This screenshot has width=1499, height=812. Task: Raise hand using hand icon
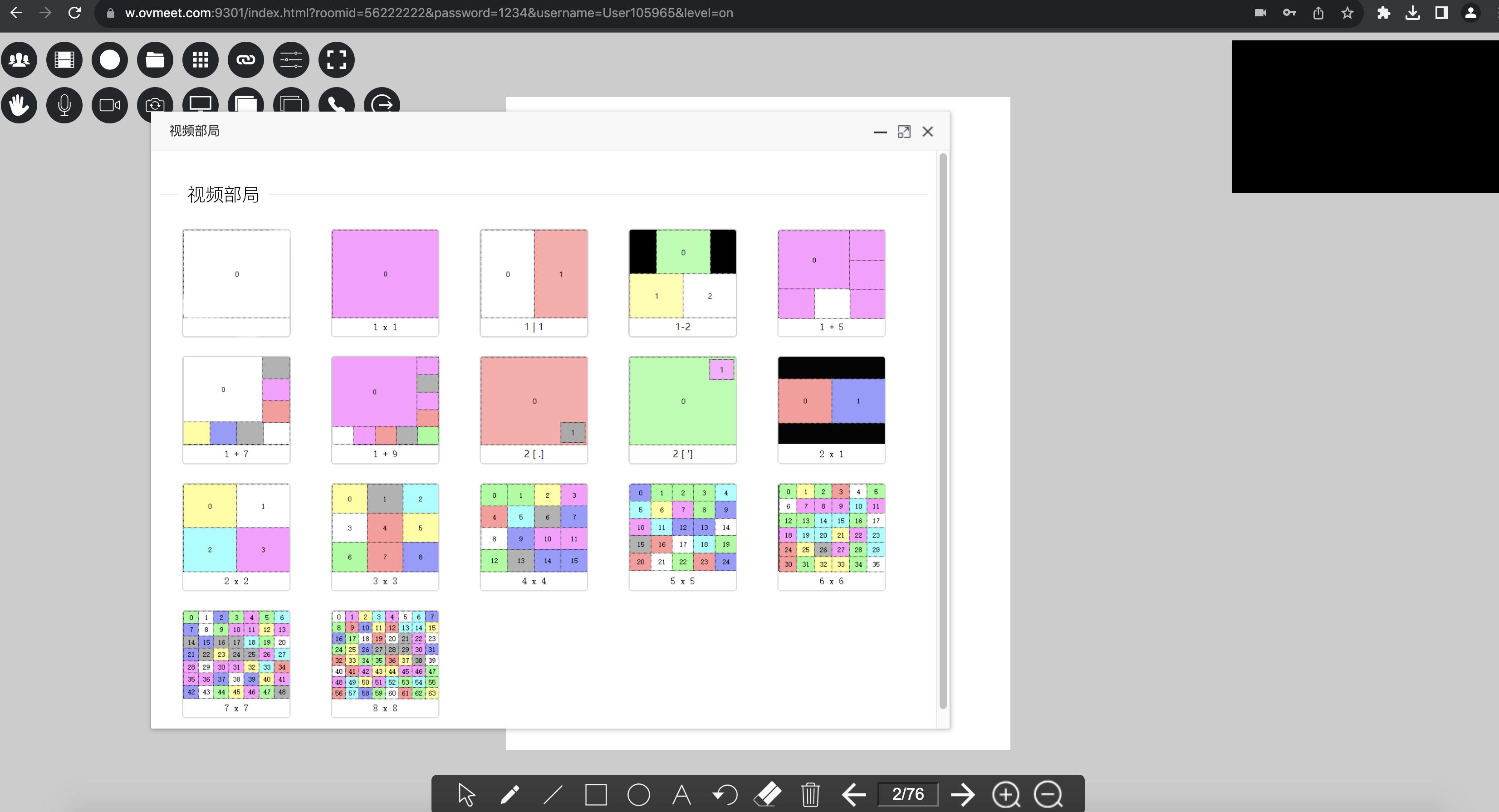pos(19,105)
